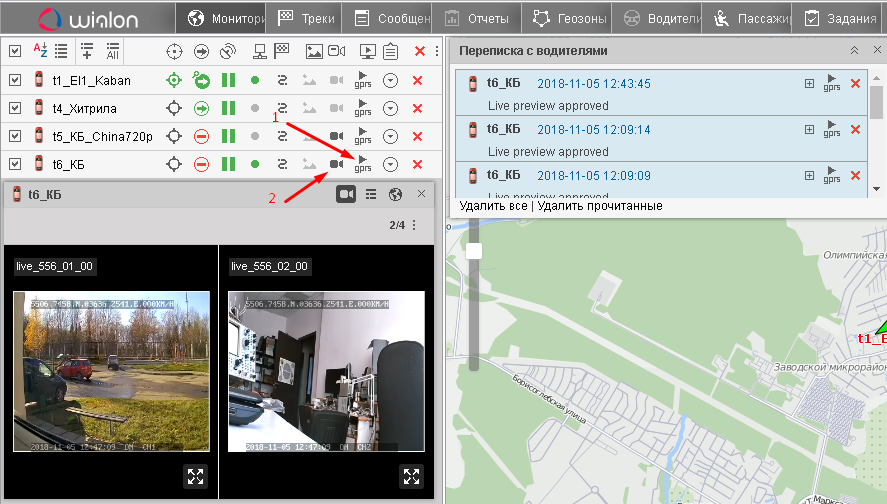
Task: Click the video camera icon for t6_КБ
Action: pyautogui.click(x=336, y=164)
